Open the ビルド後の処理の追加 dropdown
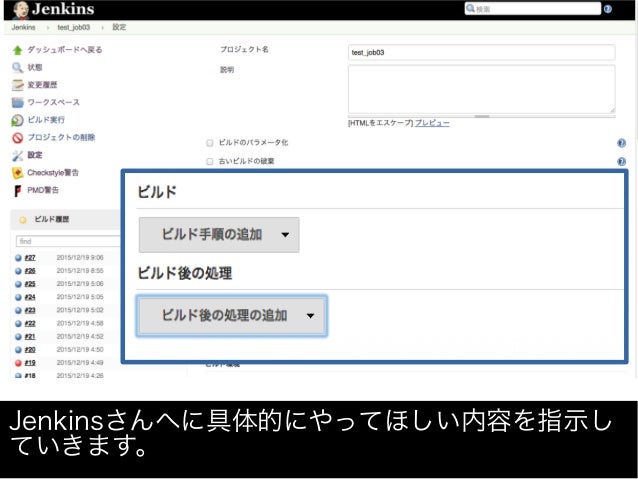The image size is (638, 479). [x=232, y=316]
